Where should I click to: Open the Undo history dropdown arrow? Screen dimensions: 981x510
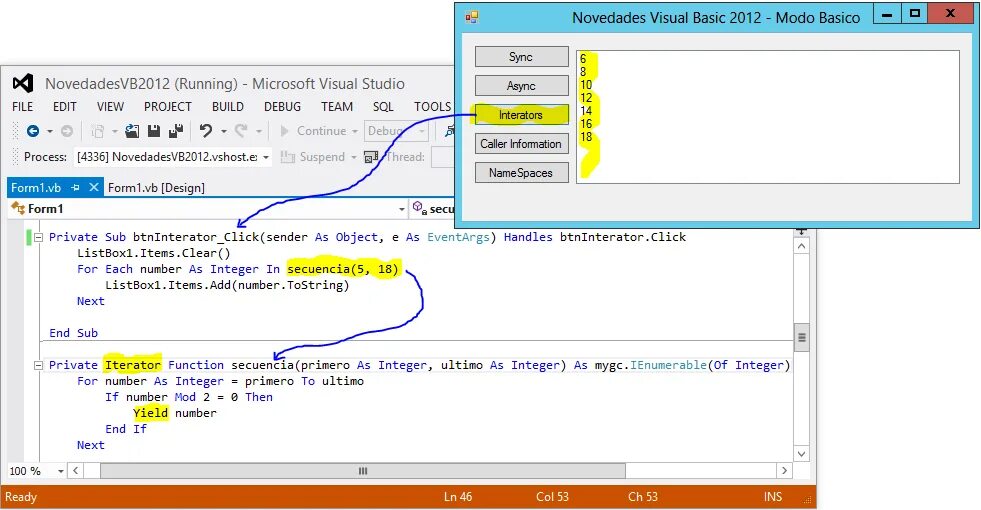[223, 131]
